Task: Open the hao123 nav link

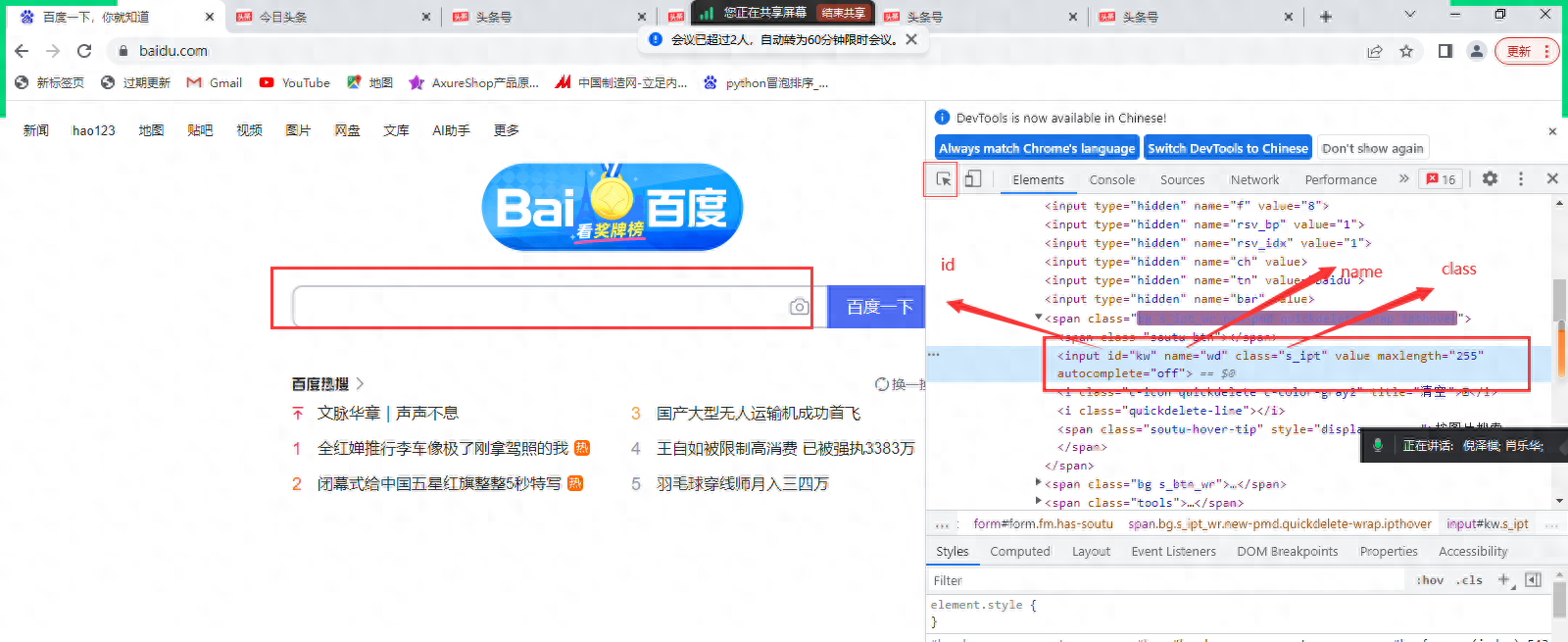Action: 94,130
